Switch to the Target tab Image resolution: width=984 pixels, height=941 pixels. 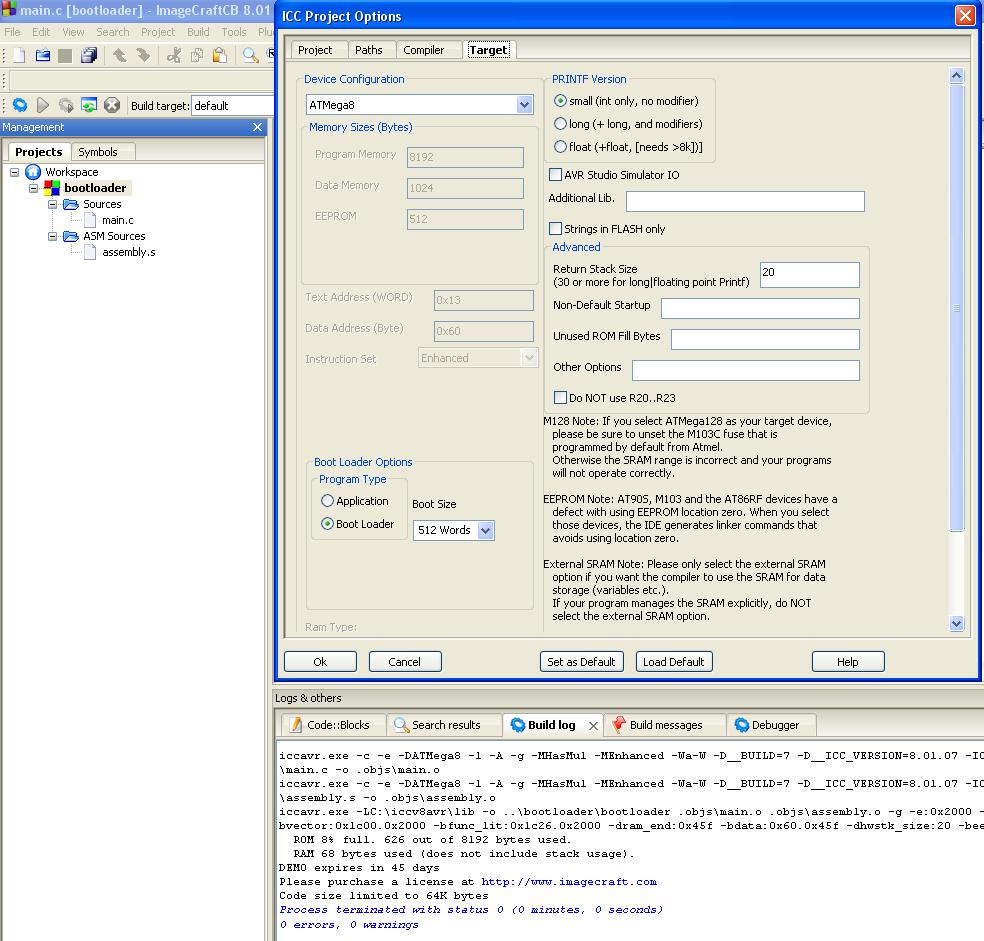[488, 50]
